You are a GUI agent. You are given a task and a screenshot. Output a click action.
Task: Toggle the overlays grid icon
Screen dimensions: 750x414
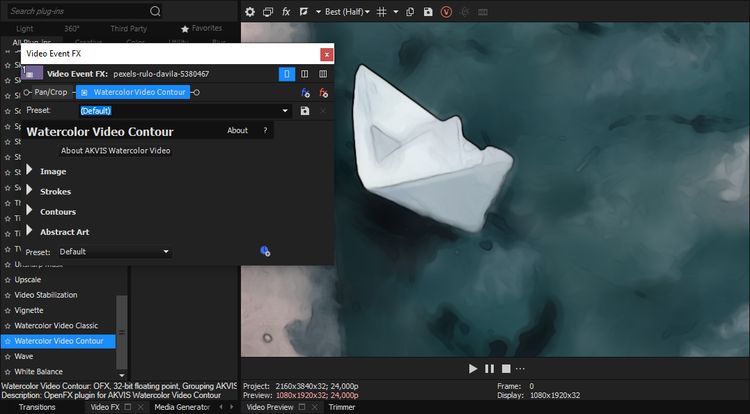tap(381, 12)
